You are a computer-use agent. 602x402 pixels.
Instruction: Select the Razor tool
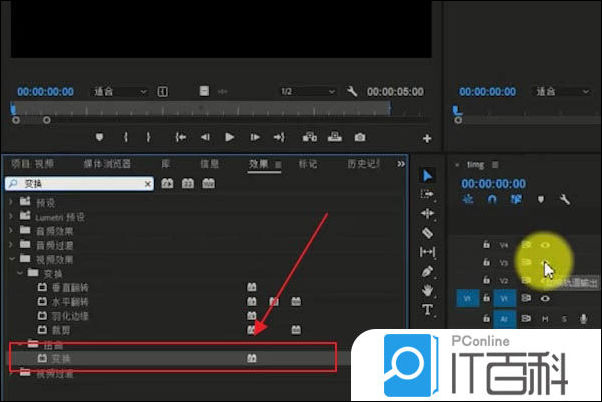click(x=427, y=232)
